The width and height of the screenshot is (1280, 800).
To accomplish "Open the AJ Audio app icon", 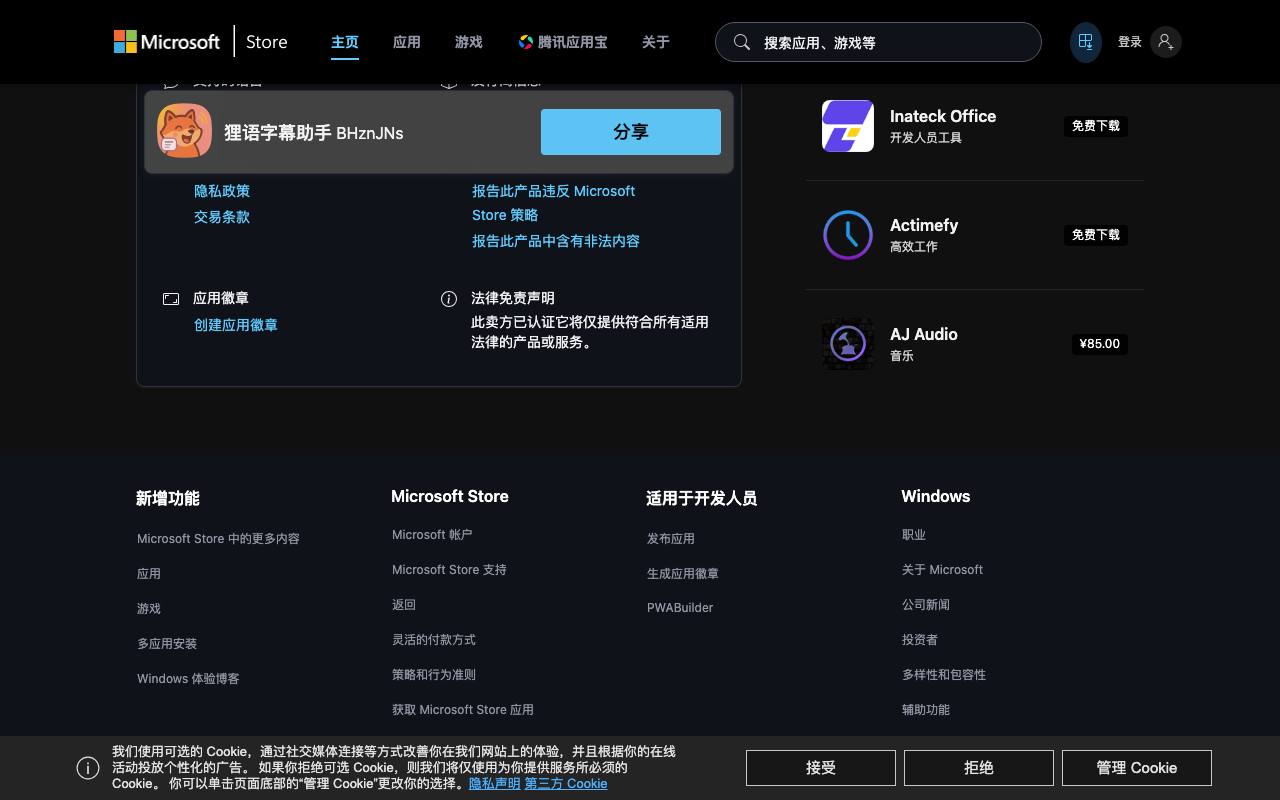I will 848,344.
